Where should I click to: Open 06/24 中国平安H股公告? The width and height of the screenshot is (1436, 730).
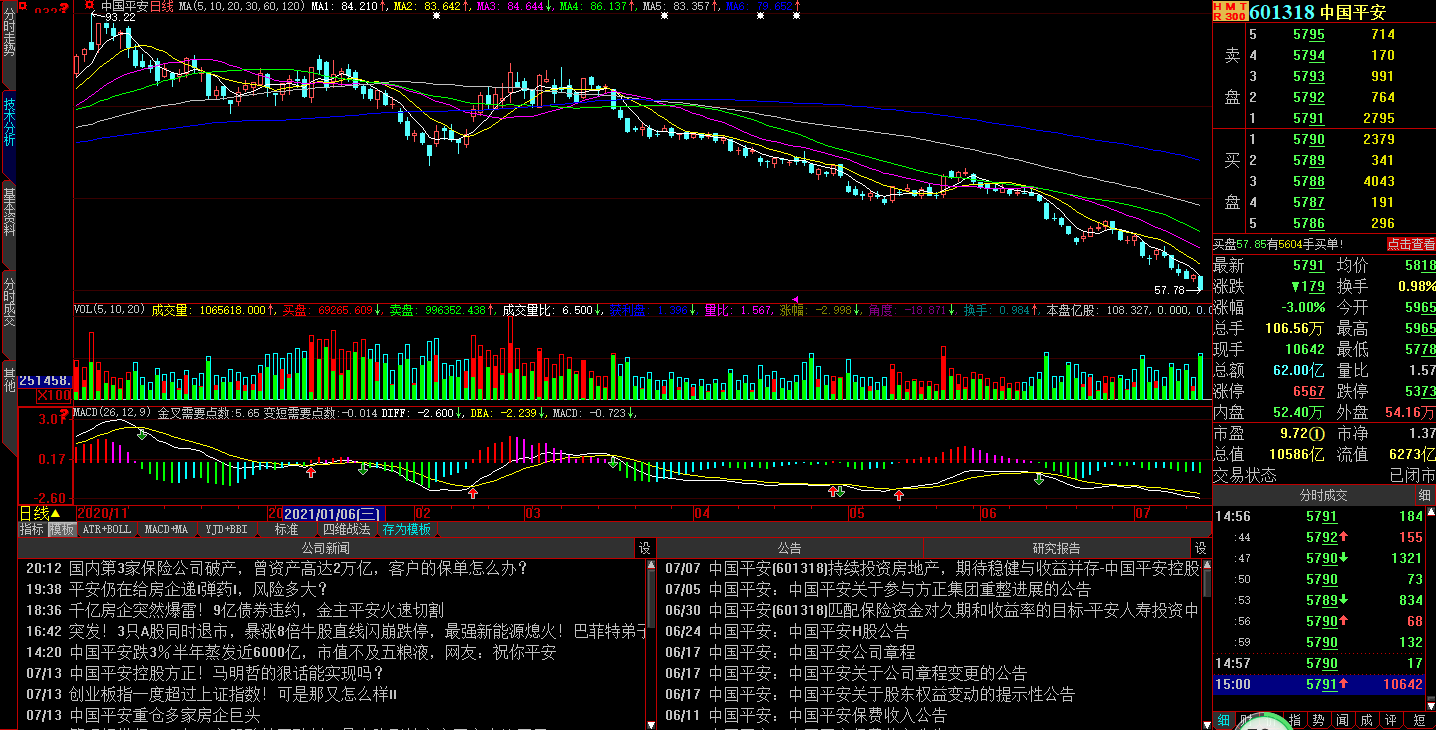809,631
